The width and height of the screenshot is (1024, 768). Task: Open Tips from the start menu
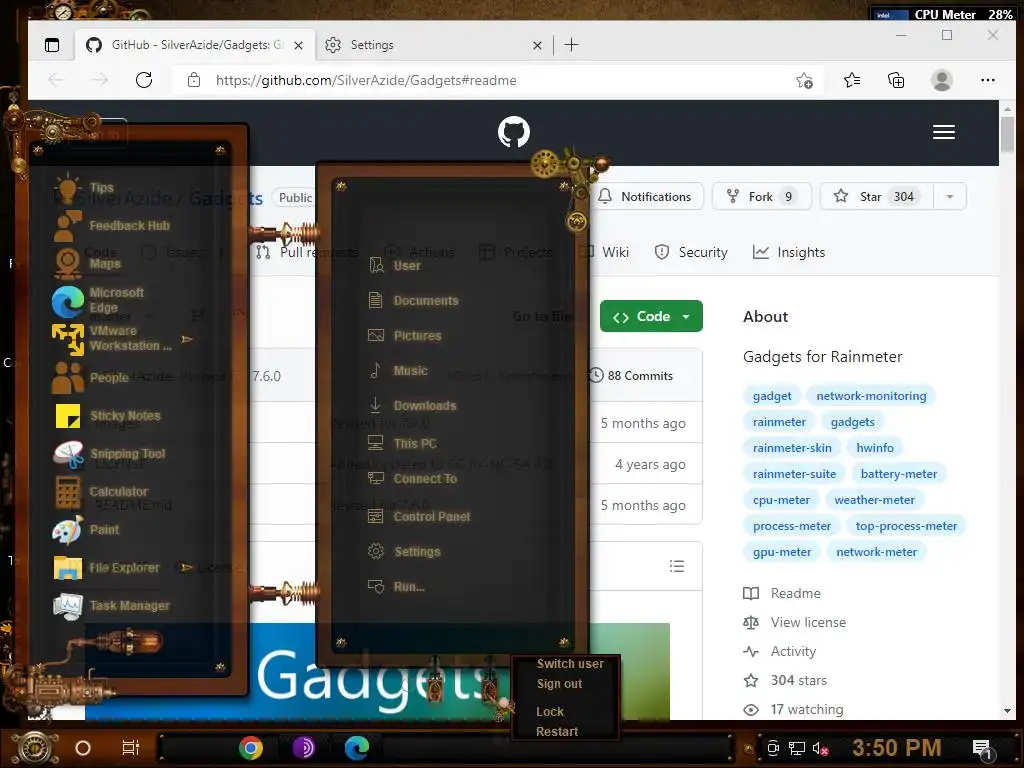(x=85, y=188)
